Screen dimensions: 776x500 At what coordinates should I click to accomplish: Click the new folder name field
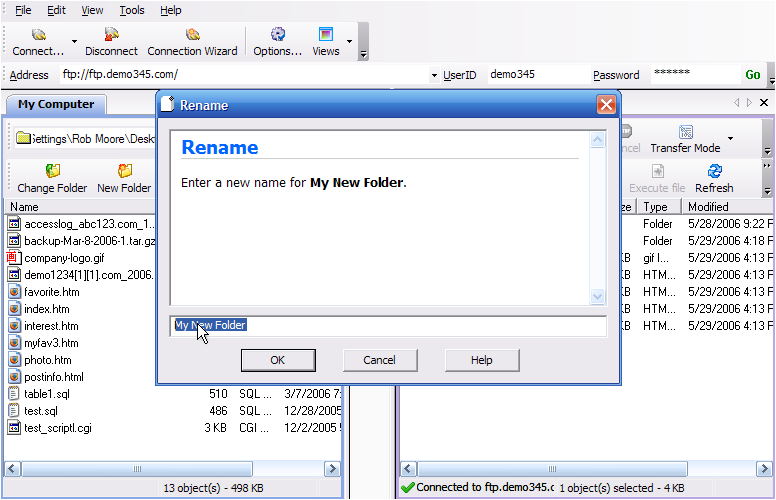(x=388, y=326)
